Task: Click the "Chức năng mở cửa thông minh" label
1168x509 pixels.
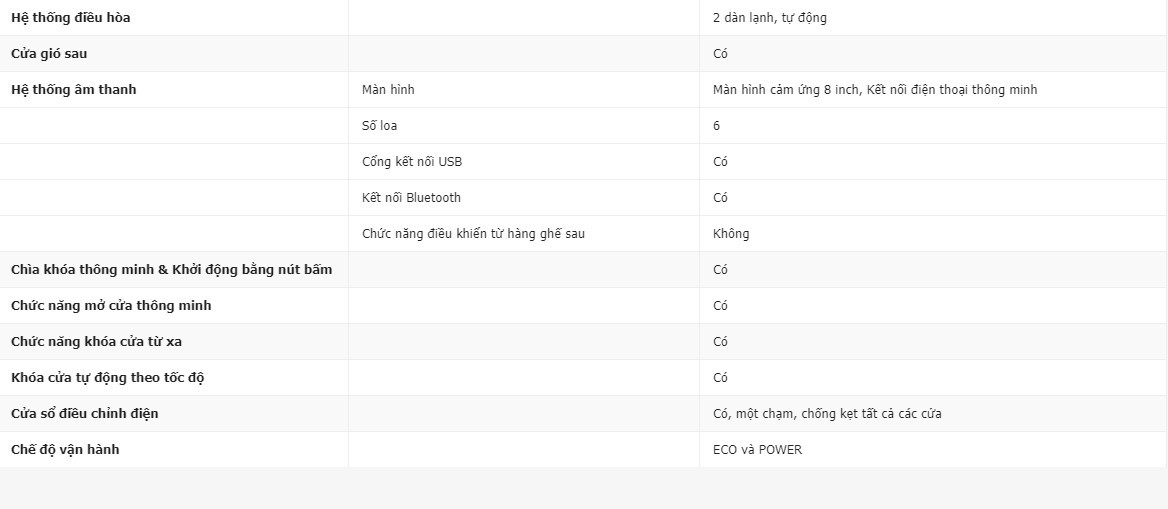Action: 111,306
